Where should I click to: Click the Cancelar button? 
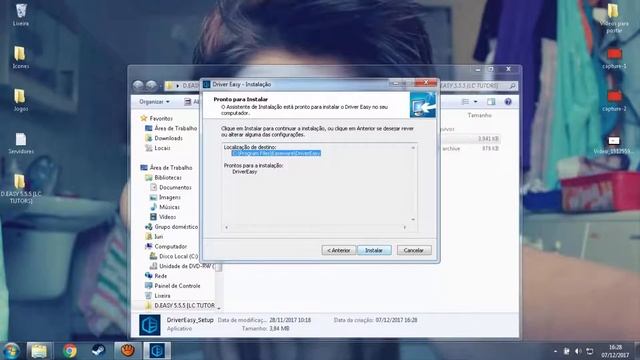pyautogui.click(x=414, y=250)
